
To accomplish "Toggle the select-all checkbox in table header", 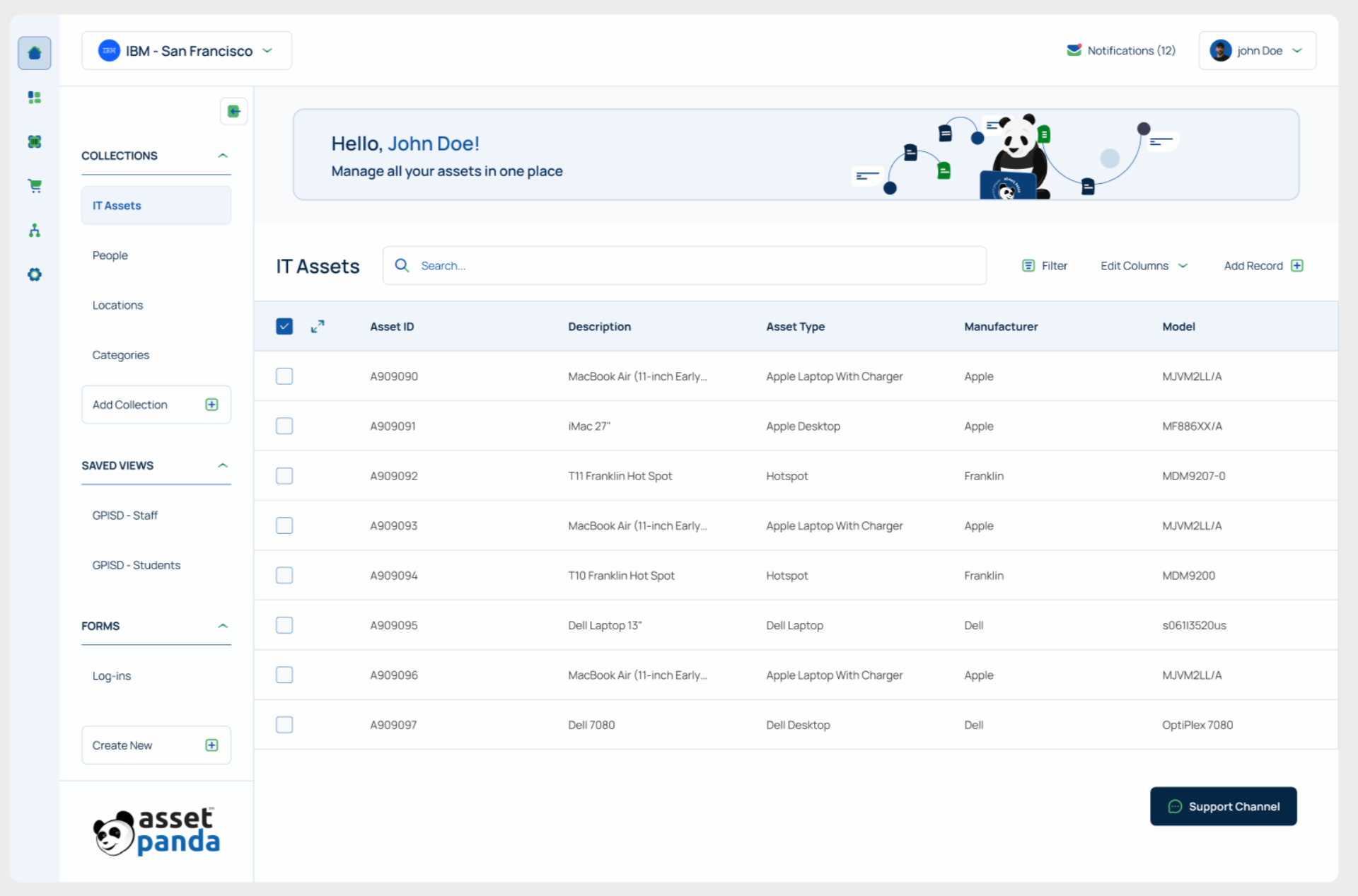I will pos(284,326).
